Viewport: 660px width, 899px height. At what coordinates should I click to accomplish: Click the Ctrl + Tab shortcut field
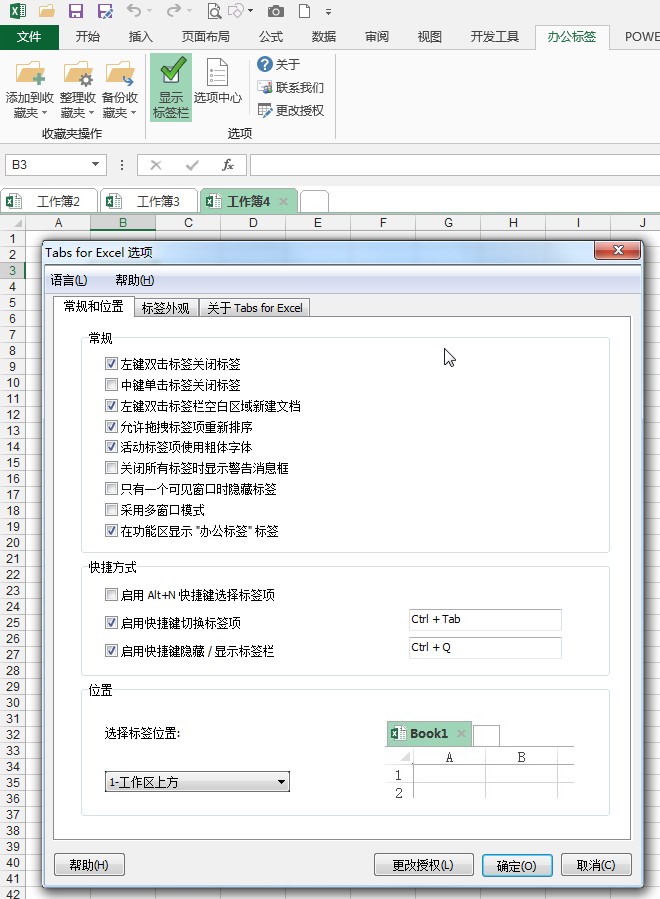coord(485,619)
